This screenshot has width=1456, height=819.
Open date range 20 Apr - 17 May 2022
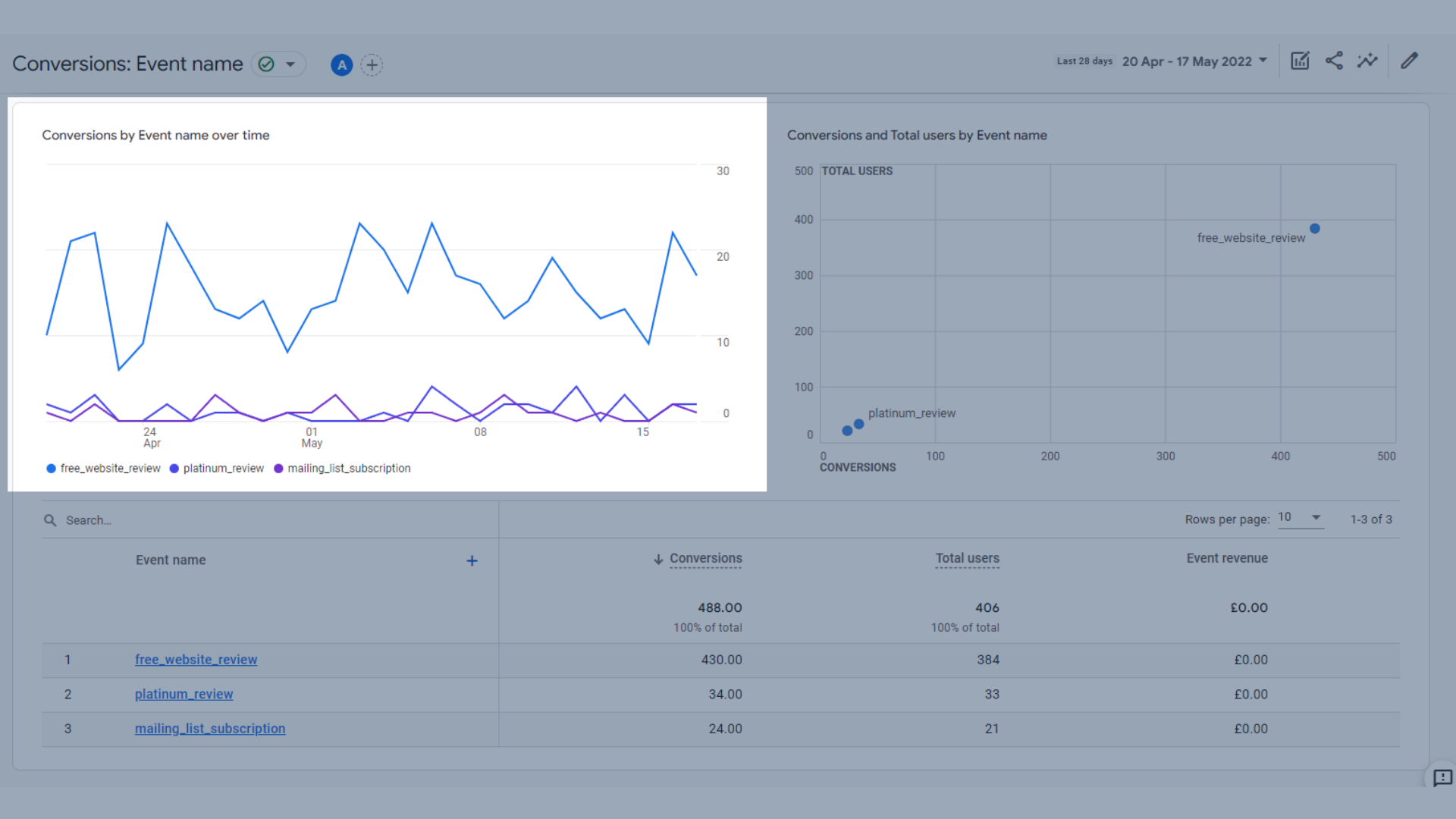(x=1194, y=61)
